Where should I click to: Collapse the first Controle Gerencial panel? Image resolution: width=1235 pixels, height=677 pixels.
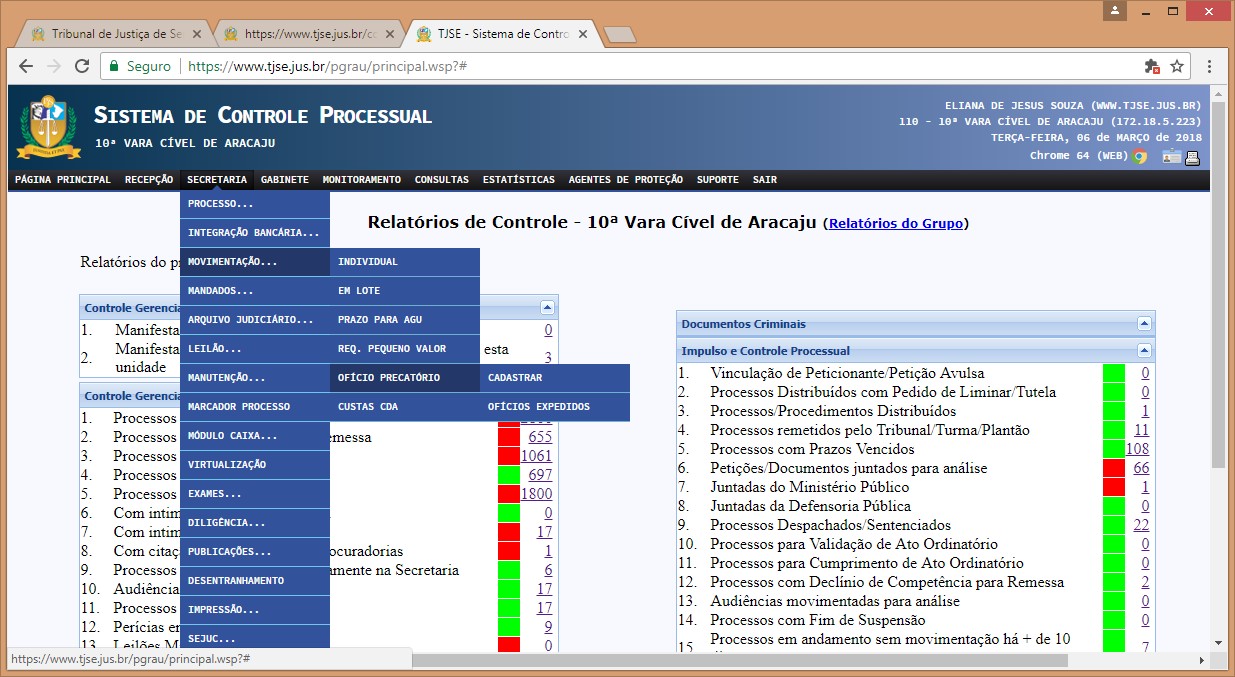click(x=547, y=308)
